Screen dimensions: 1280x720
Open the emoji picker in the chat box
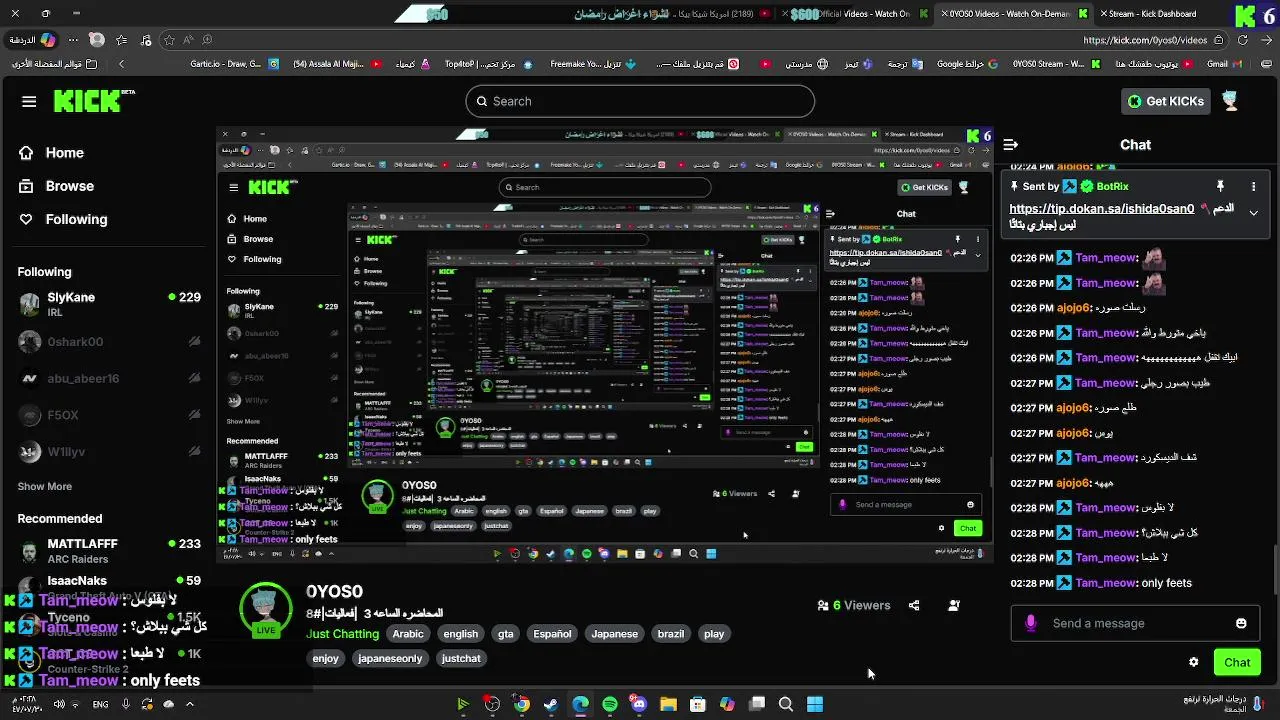point(1241,623)
